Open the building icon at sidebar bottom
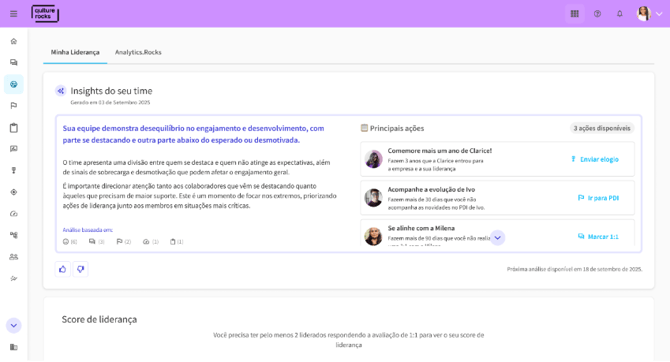 (14, 347)
